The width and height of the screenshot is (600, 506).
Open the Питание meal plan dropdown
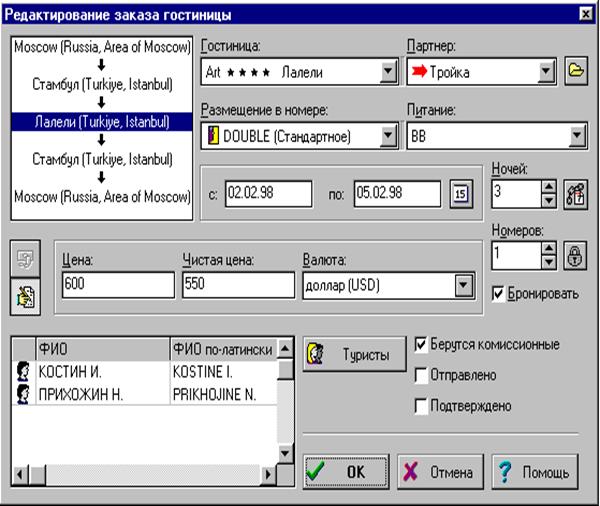pyautogui.click(x=576, y=135)
